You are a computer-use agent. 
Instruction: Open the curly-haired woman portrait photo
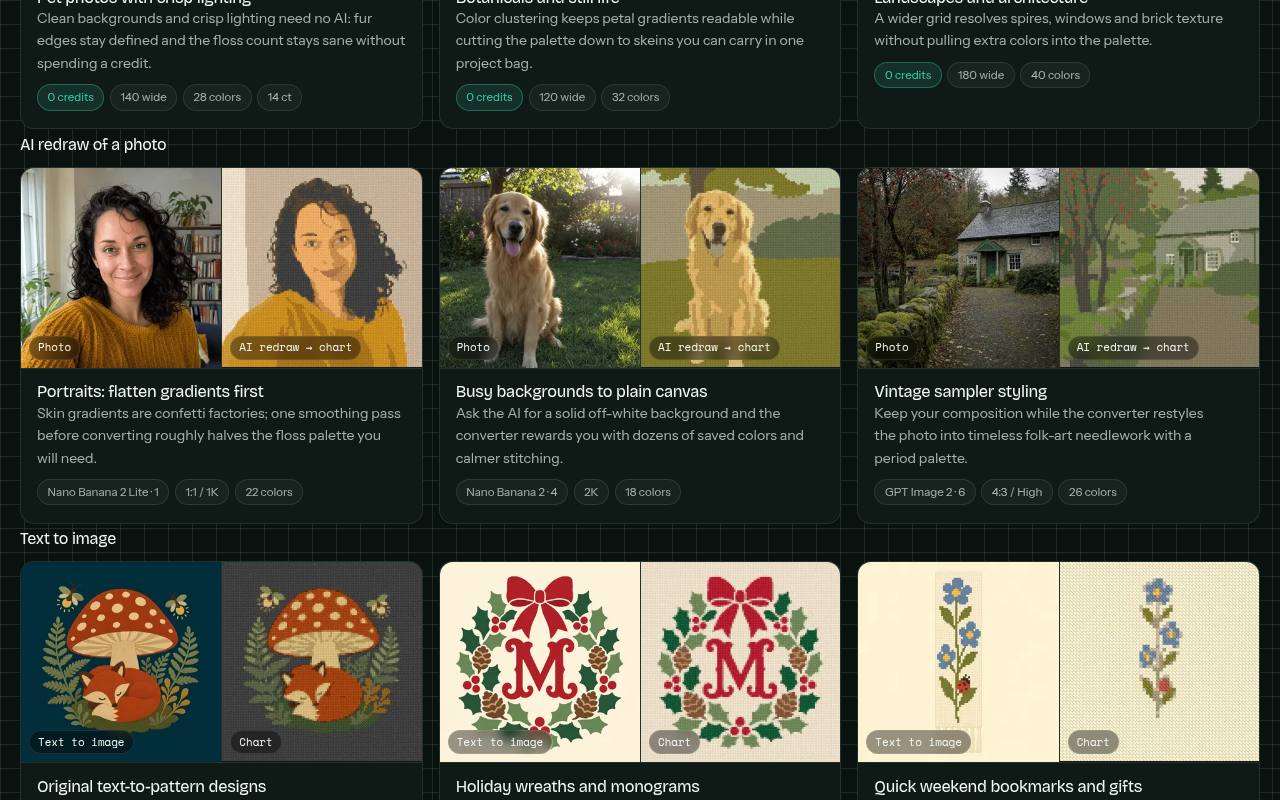point(121,268)
